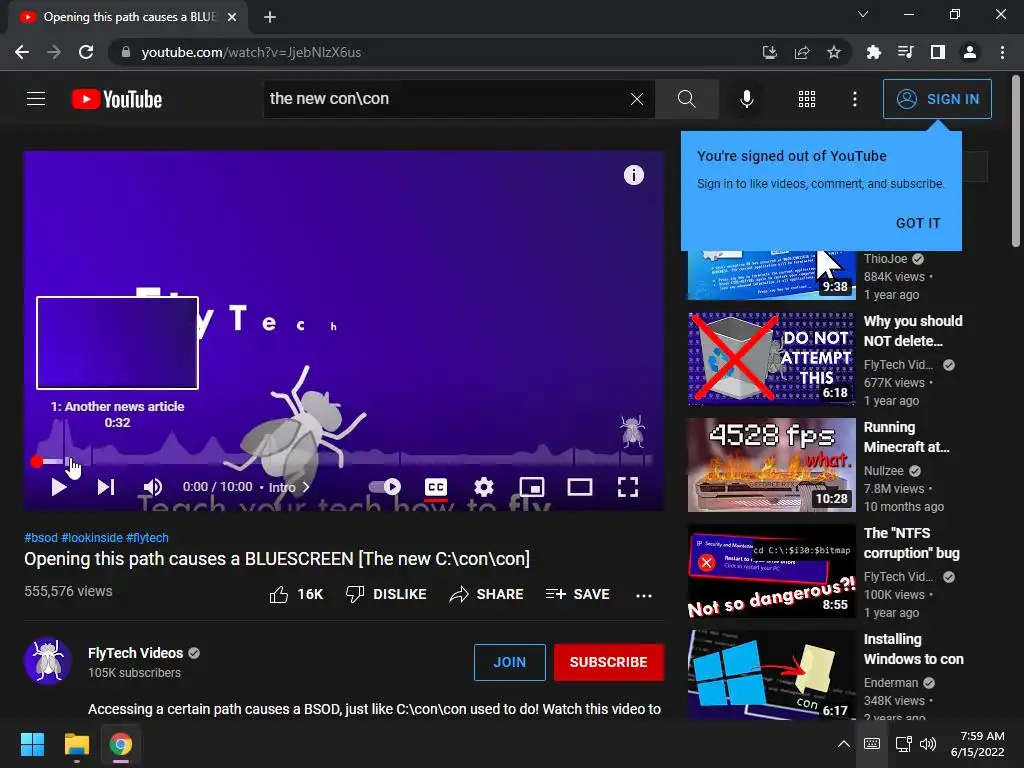Click the search input field
1024x768 pixels.
(x=446, y=99)
